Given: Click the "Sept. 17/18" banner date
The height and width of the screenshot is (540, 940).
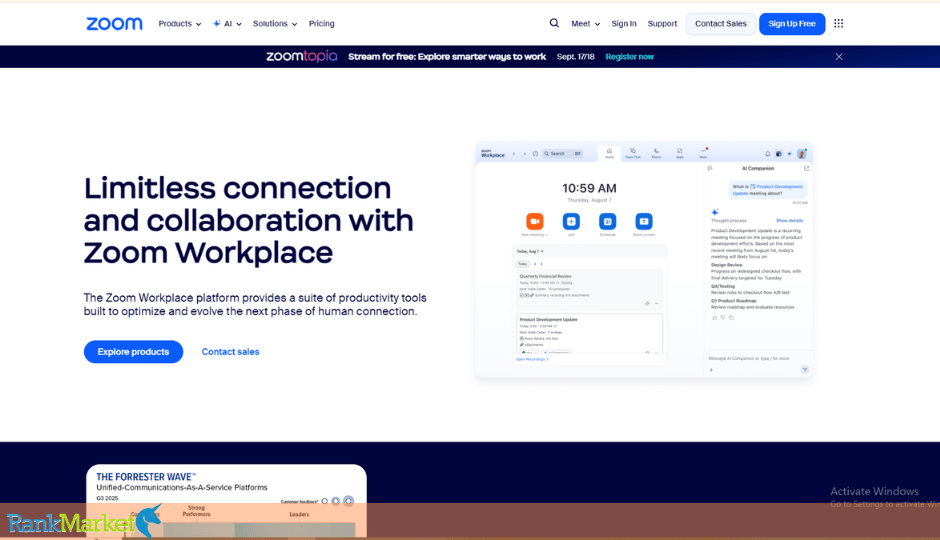Looking at the screenshot, I should [576, 56].
